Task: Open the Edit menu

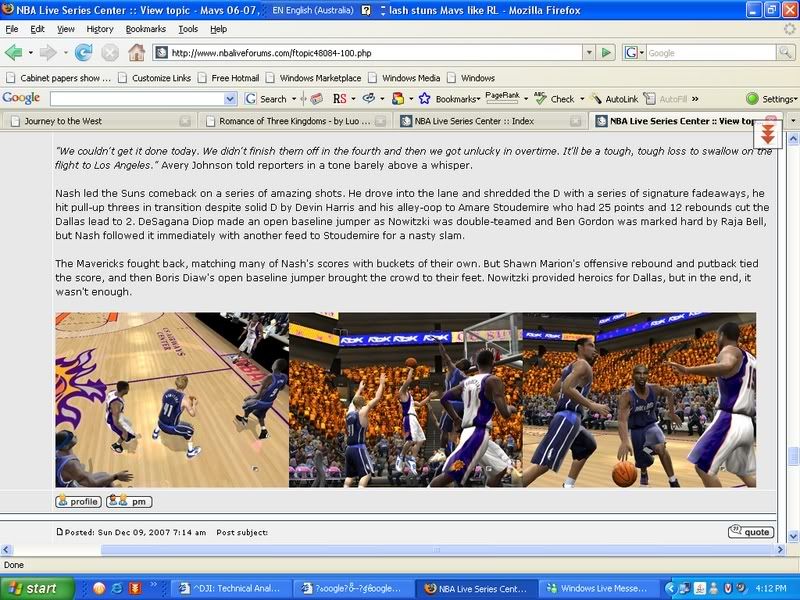Action: (x=37, y=29)
